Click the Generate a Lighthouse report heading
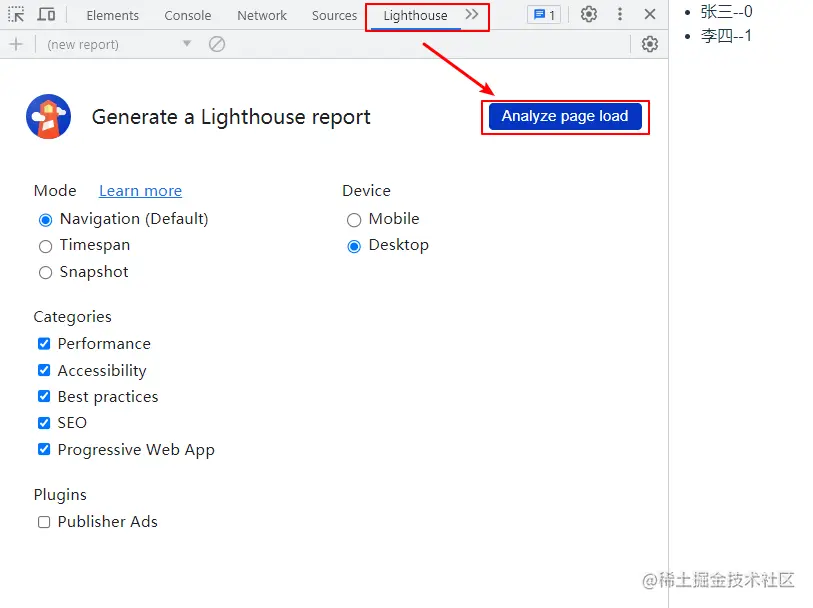This screenshot has height=608, width=813. [x=231, y=117]
